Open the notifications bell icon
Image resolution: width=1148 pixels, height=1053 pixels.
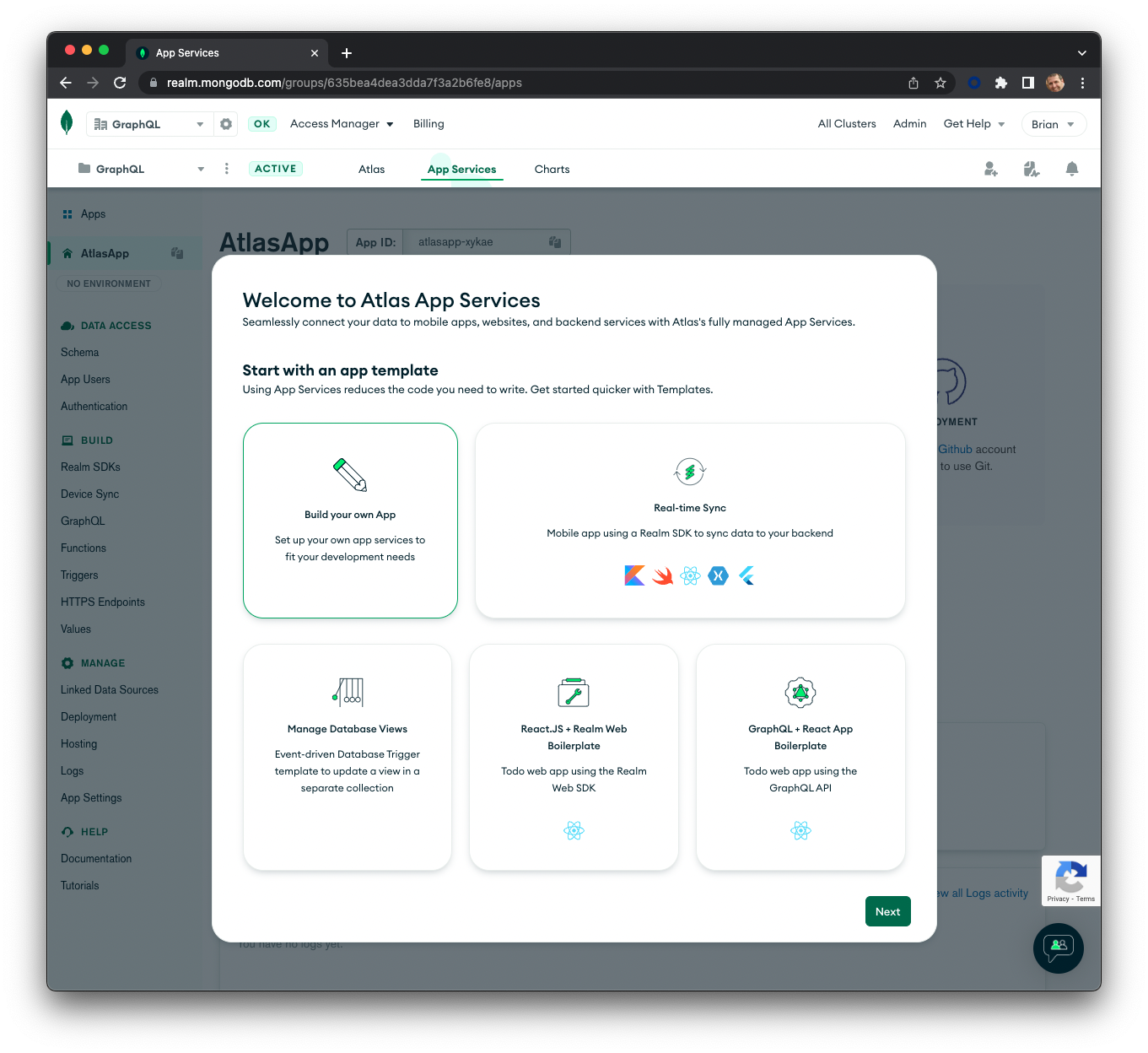[1072, 169]
